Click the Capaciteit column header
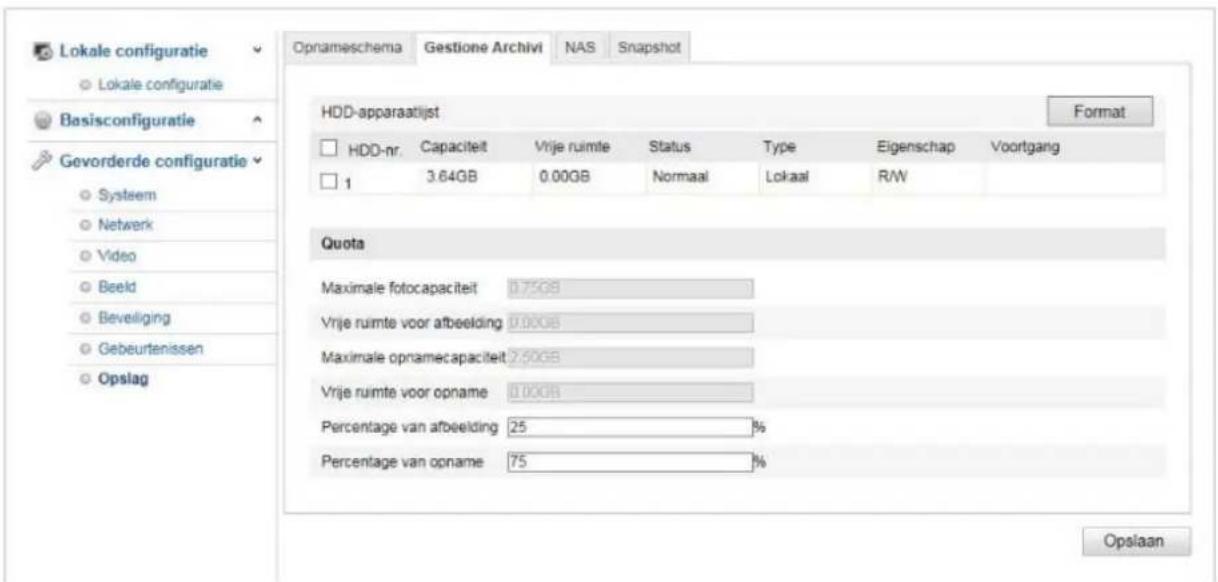 point(453,146)
